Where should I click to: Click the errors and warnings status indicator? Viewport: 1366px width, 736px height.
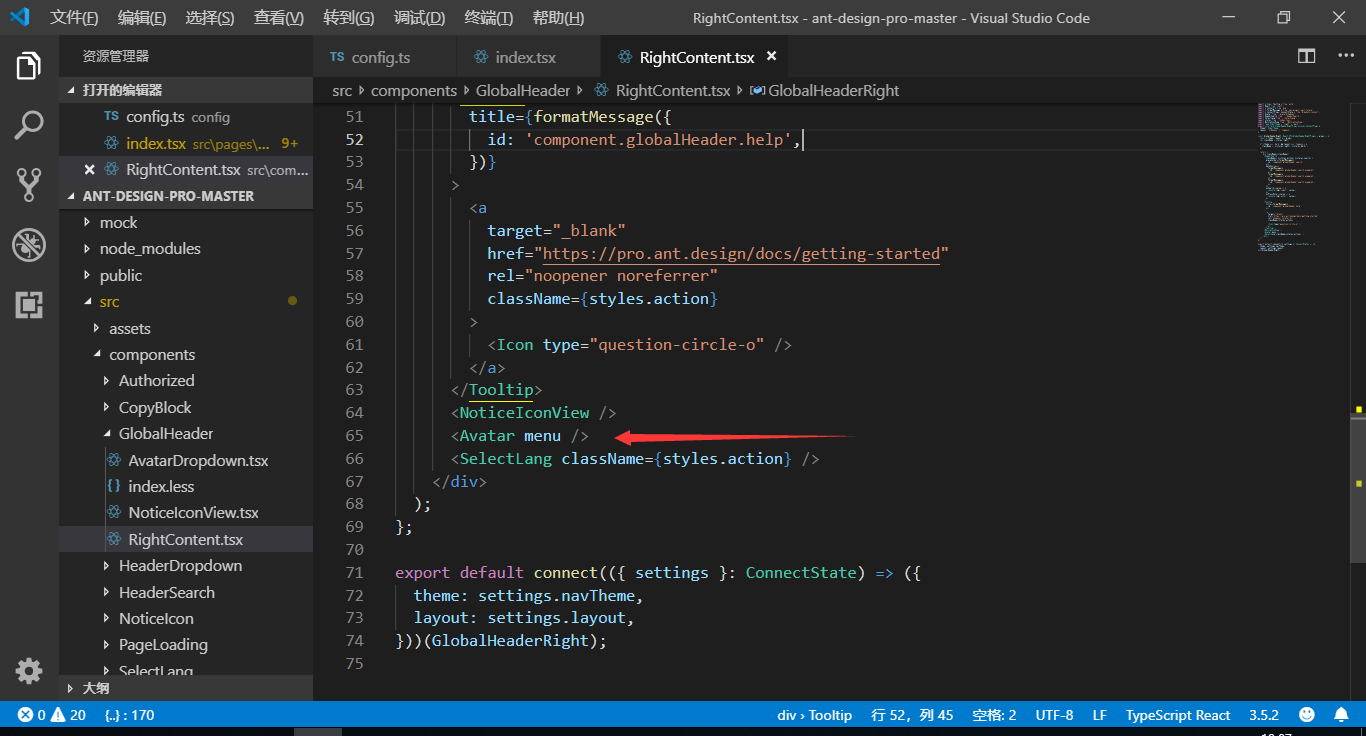pyautogui.click(x=52, y=715)
